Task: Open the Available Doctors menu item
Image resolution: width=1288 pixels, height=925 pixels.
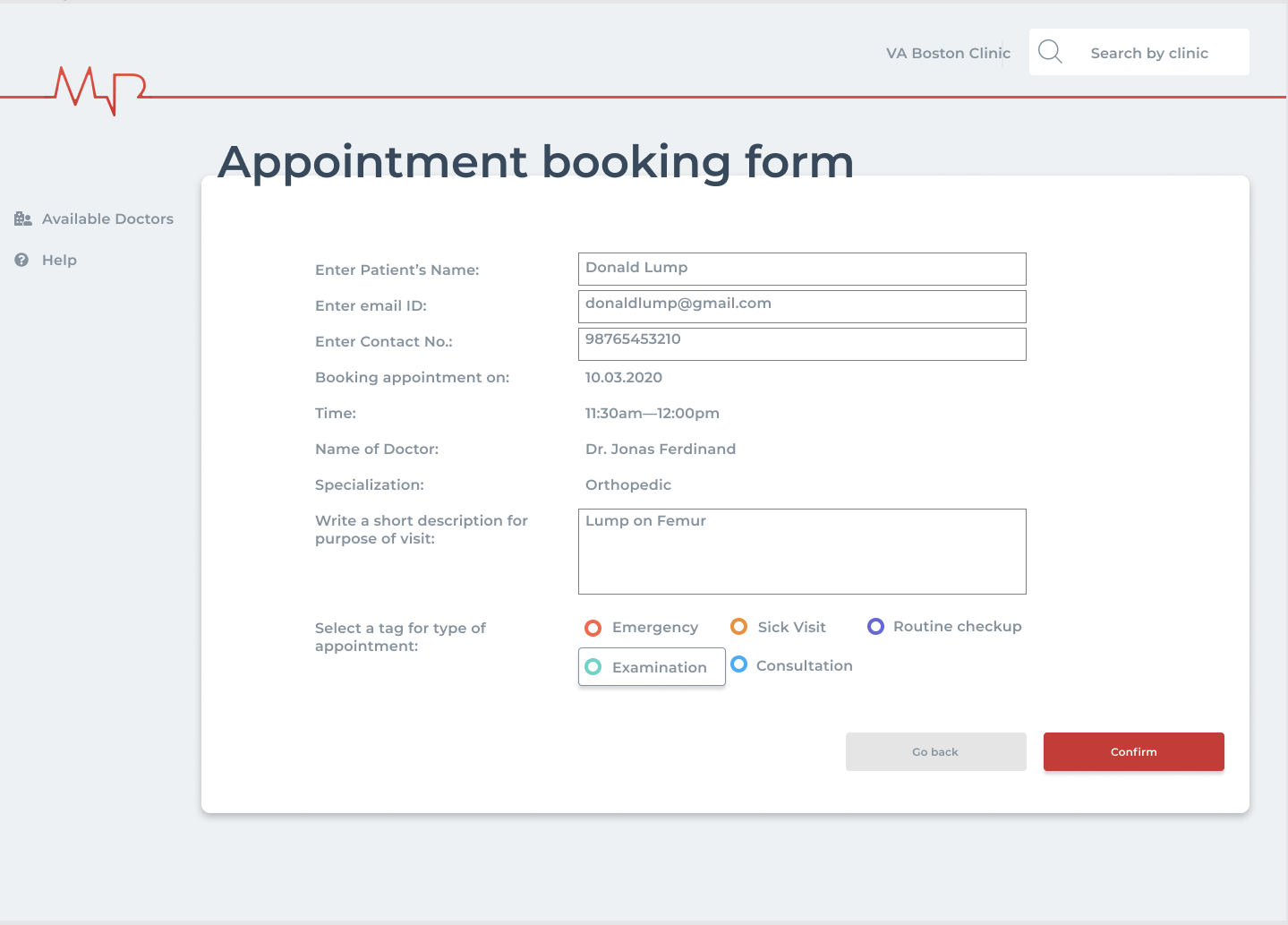Action: pyautogui.click(x=107, y=218)
